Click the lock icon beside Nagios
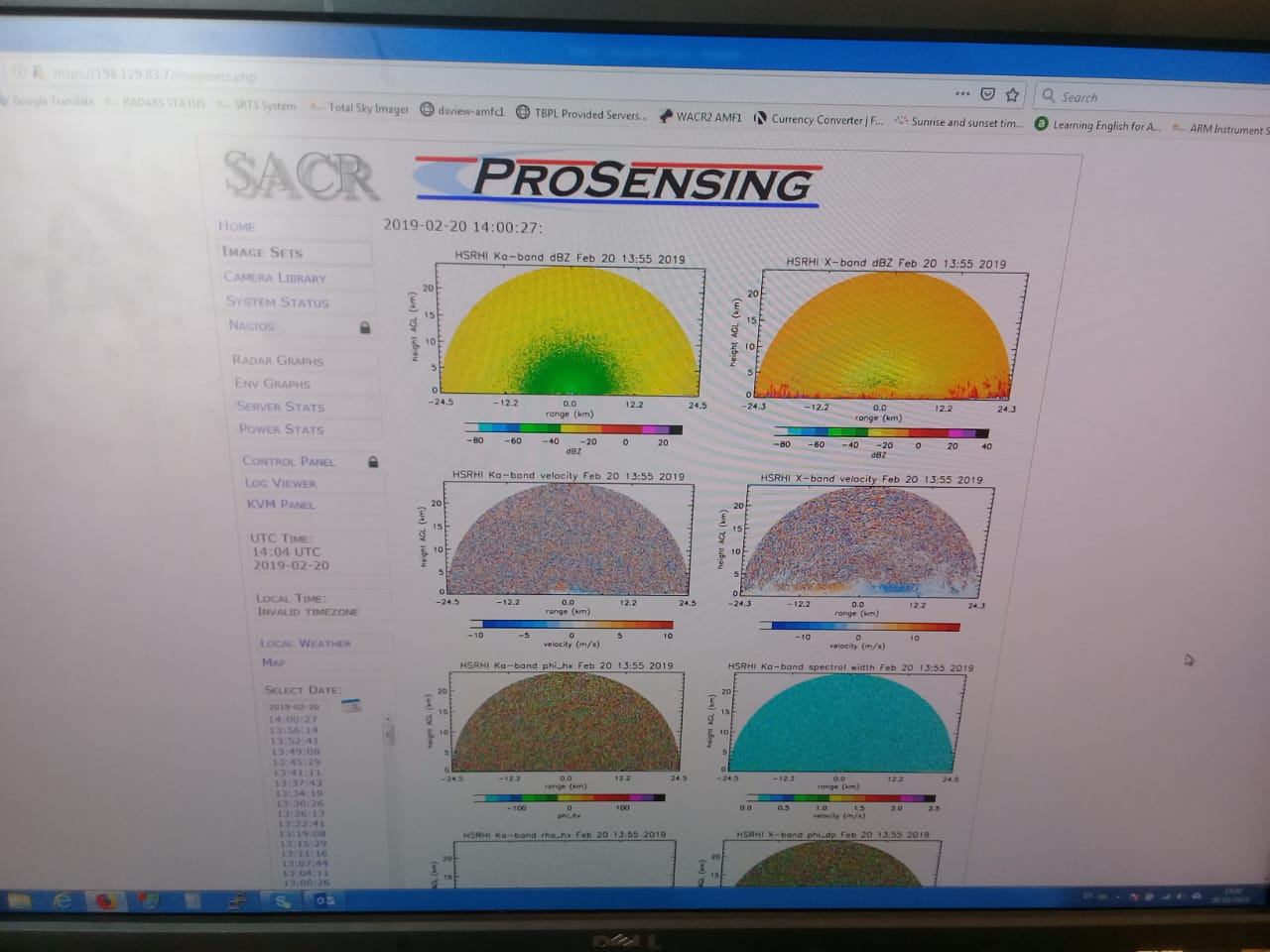This screenshot has width=1270, height=952. tap(364, 327)
